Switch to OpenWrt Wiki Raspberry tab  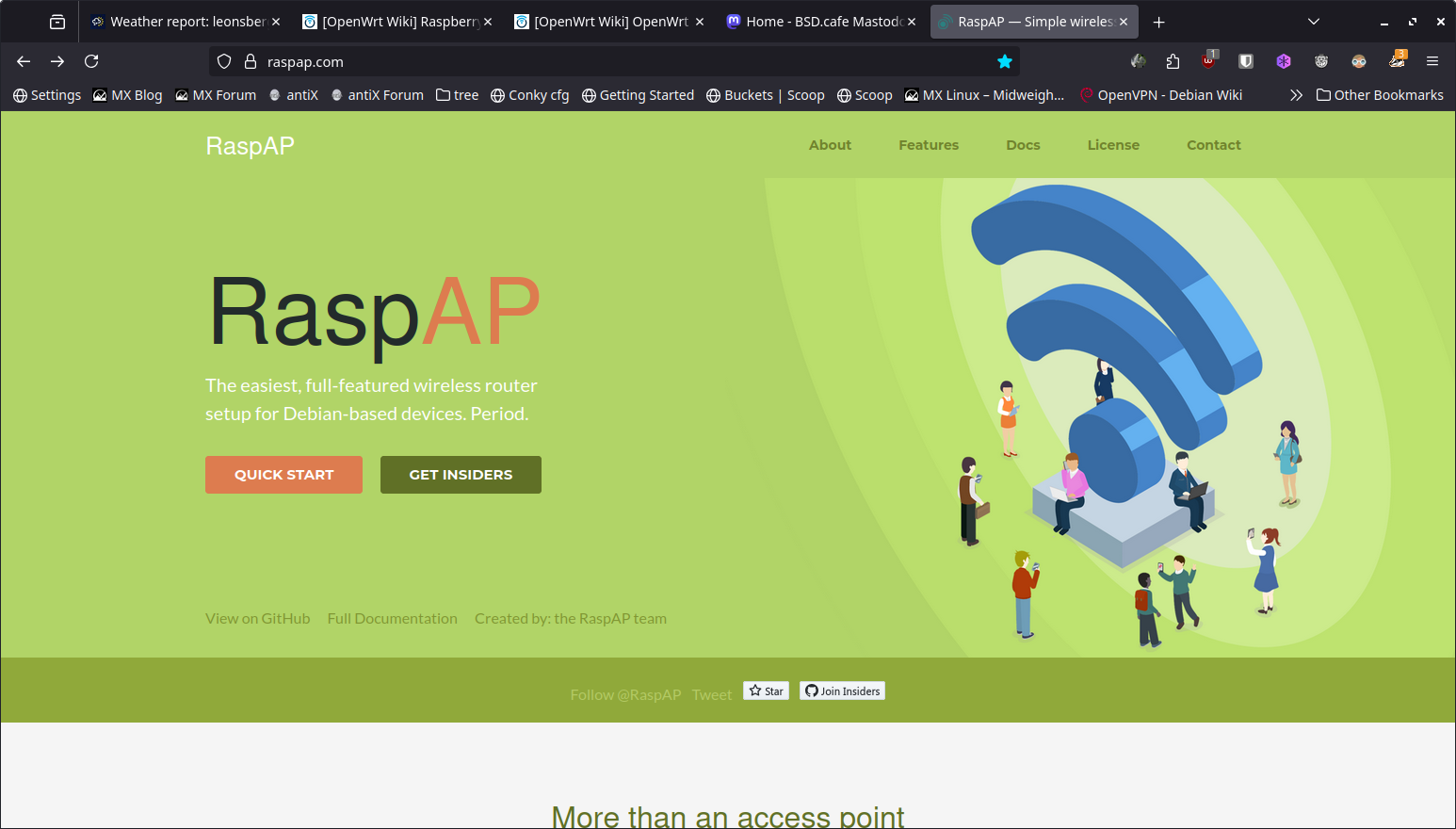pyautogui.click(x=398, y=22)
